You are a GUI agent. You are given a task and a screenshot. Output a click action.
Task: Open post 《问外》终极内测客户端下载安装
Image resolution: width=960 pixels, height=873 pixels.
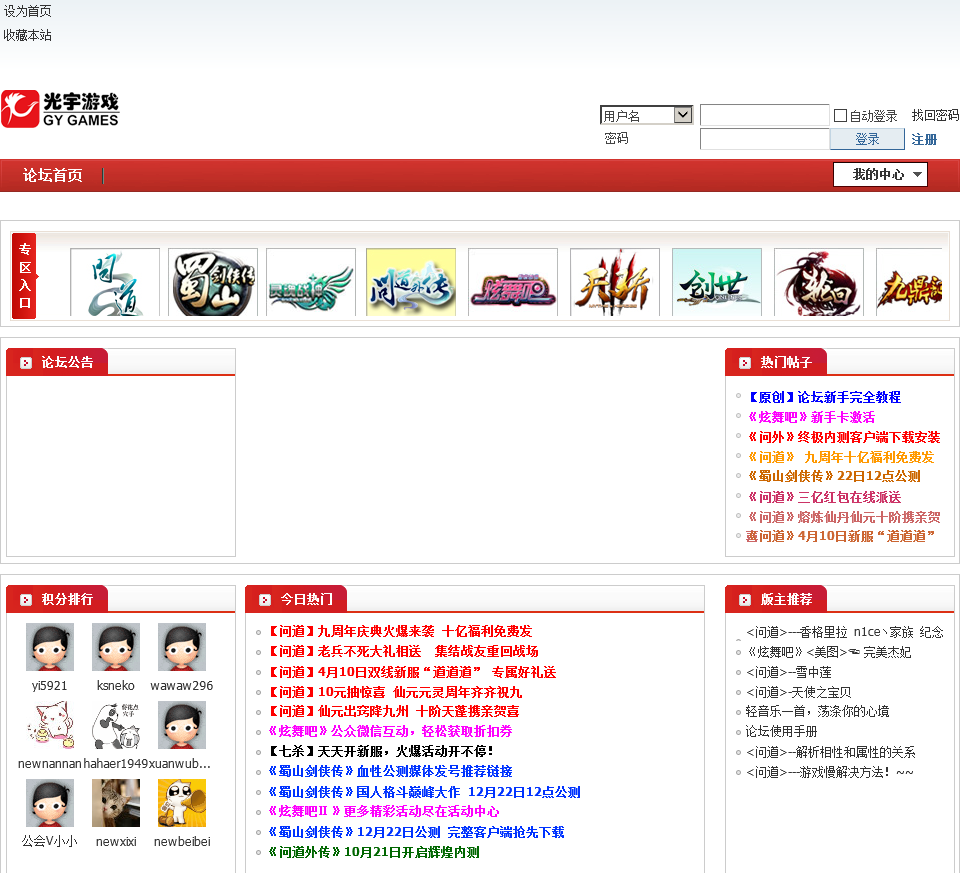pyautogui.click(x=844, y=437)
